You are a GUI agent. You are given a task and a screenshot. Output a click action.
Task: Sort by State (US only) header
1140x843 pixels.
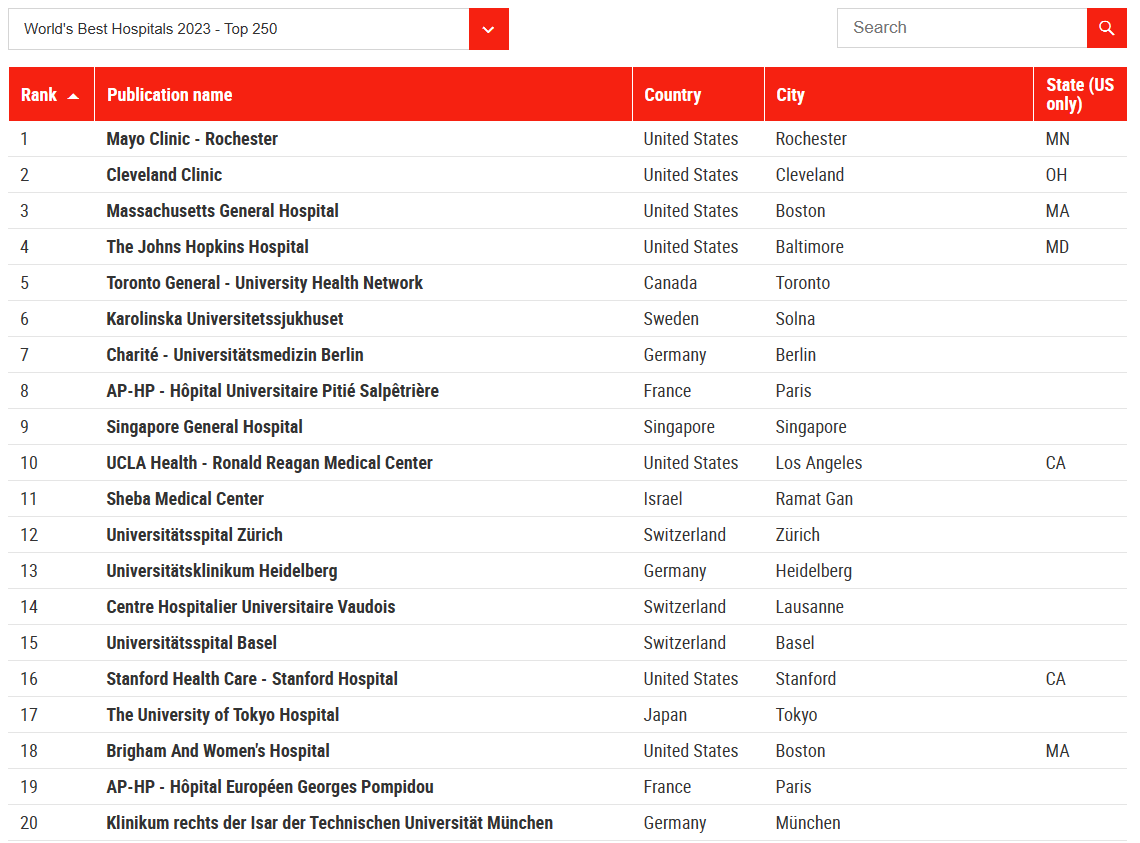(x=1080, y=95)
